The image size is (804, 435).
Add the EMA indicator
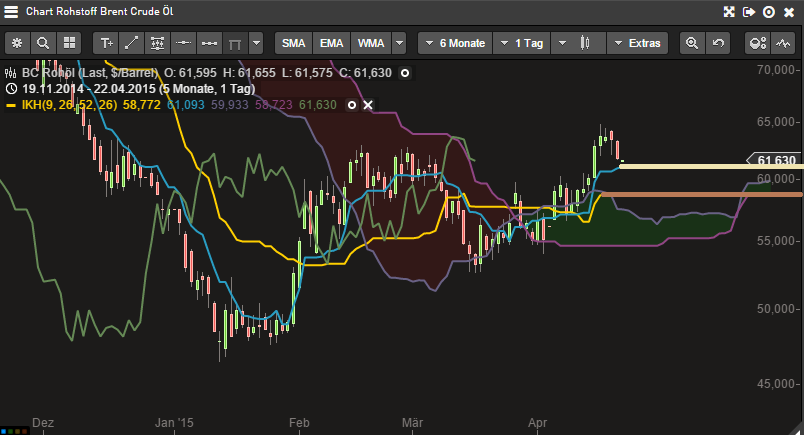(331, 43)
